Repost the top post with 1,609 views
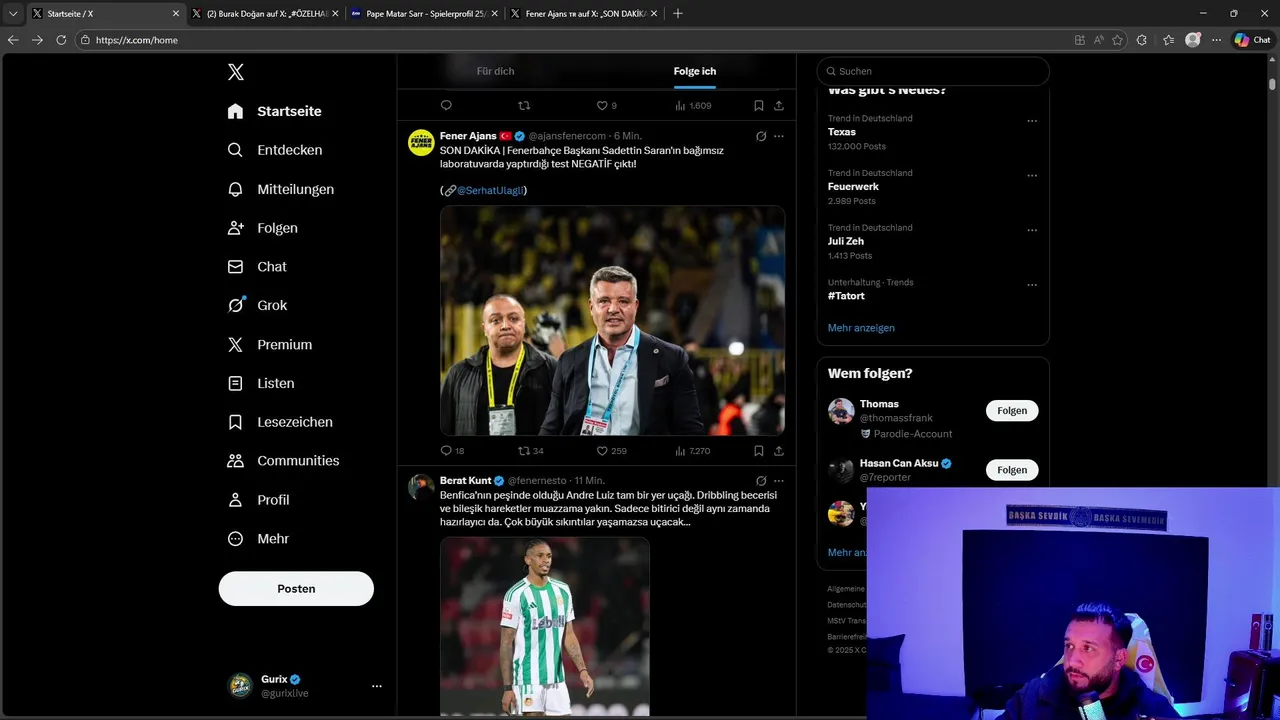Image resolution: width=1280 pixels, height=720 pixels. coord(524,105)
